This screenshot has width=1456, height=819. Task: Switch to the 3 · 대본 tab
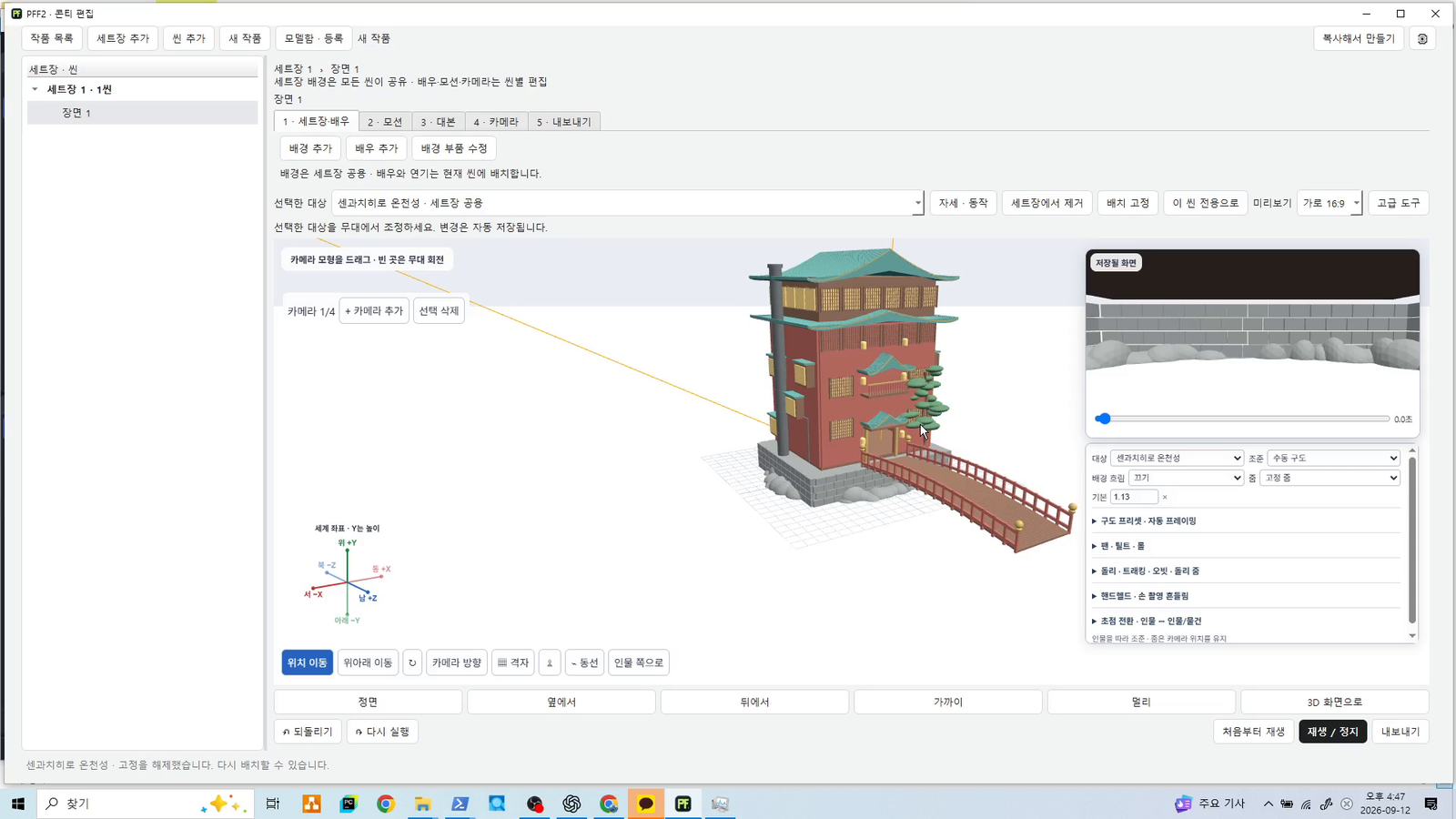tap(438, 122)
